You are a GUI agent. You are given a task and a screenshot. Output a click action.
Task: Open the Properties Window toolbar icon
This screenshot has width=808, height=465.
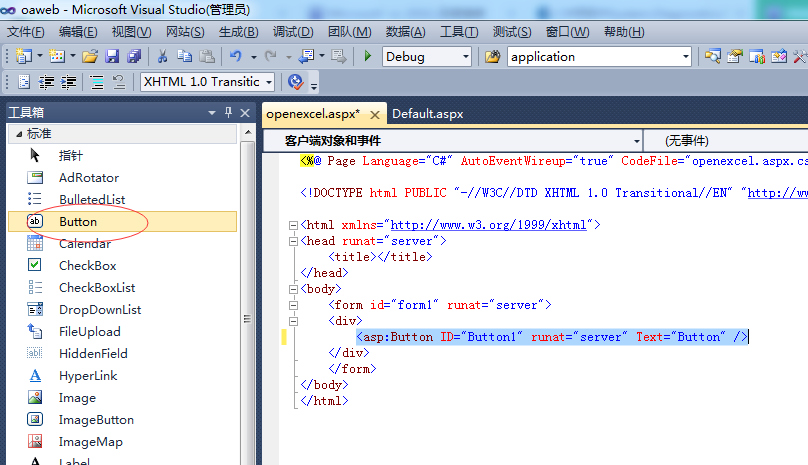tap(735, 56)
